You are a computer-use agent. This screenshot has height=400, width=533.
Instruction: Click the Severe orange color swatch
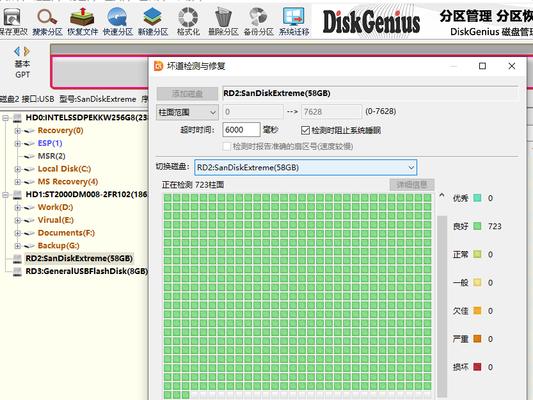477,338
